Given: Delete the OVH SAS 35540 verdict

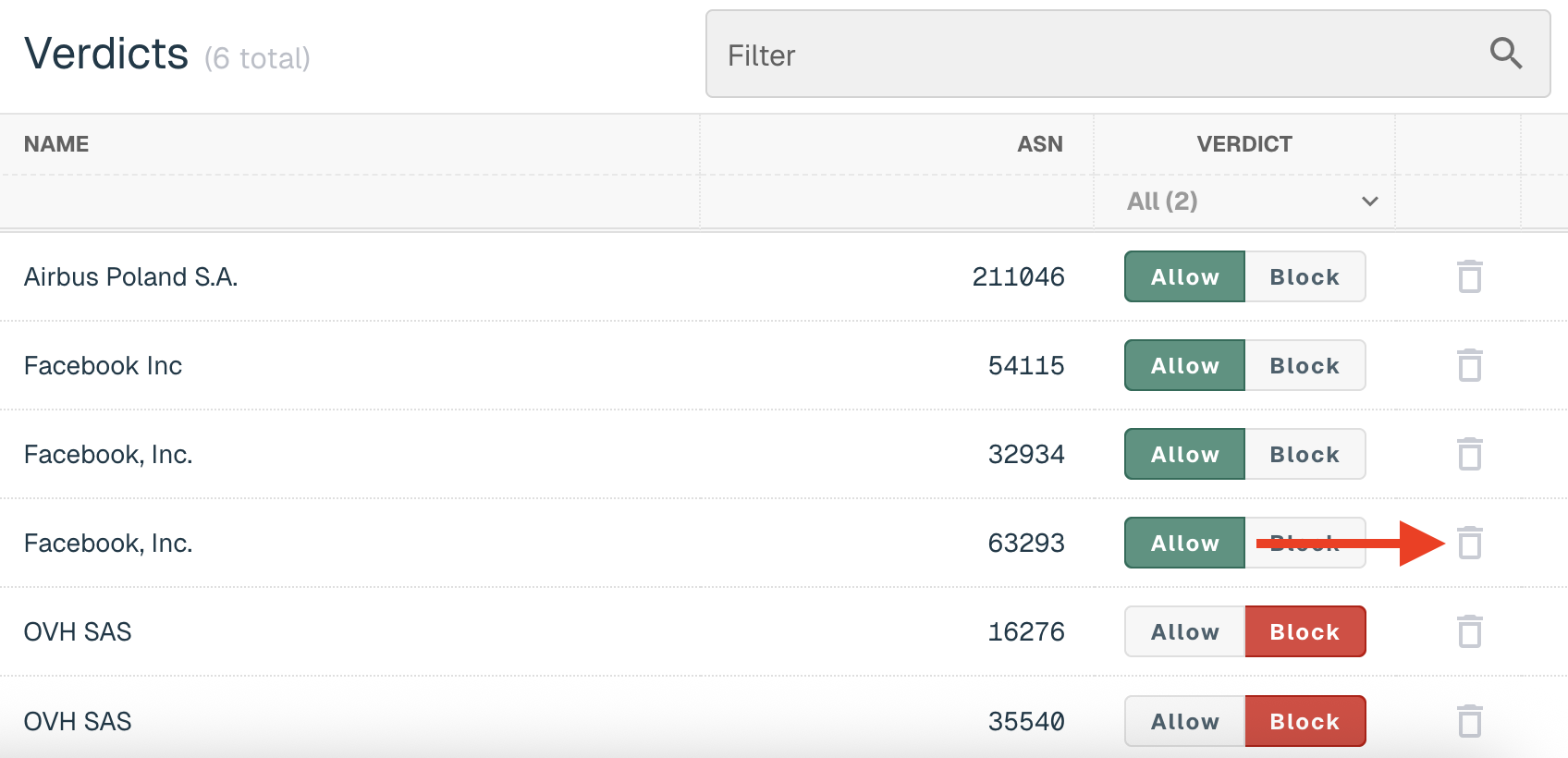Looking at the screenshot, I should point(1470,721).
